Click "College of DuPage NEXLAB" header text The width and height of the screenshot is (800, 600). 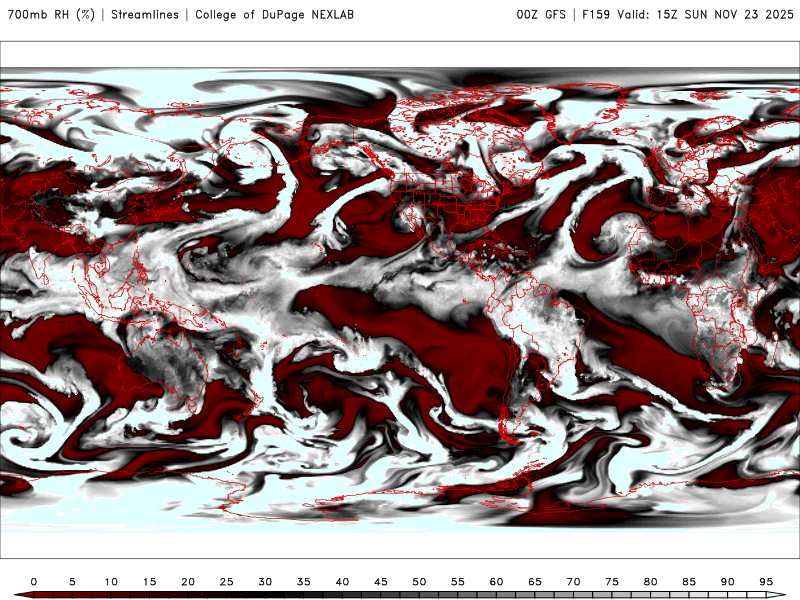[274, 14]
